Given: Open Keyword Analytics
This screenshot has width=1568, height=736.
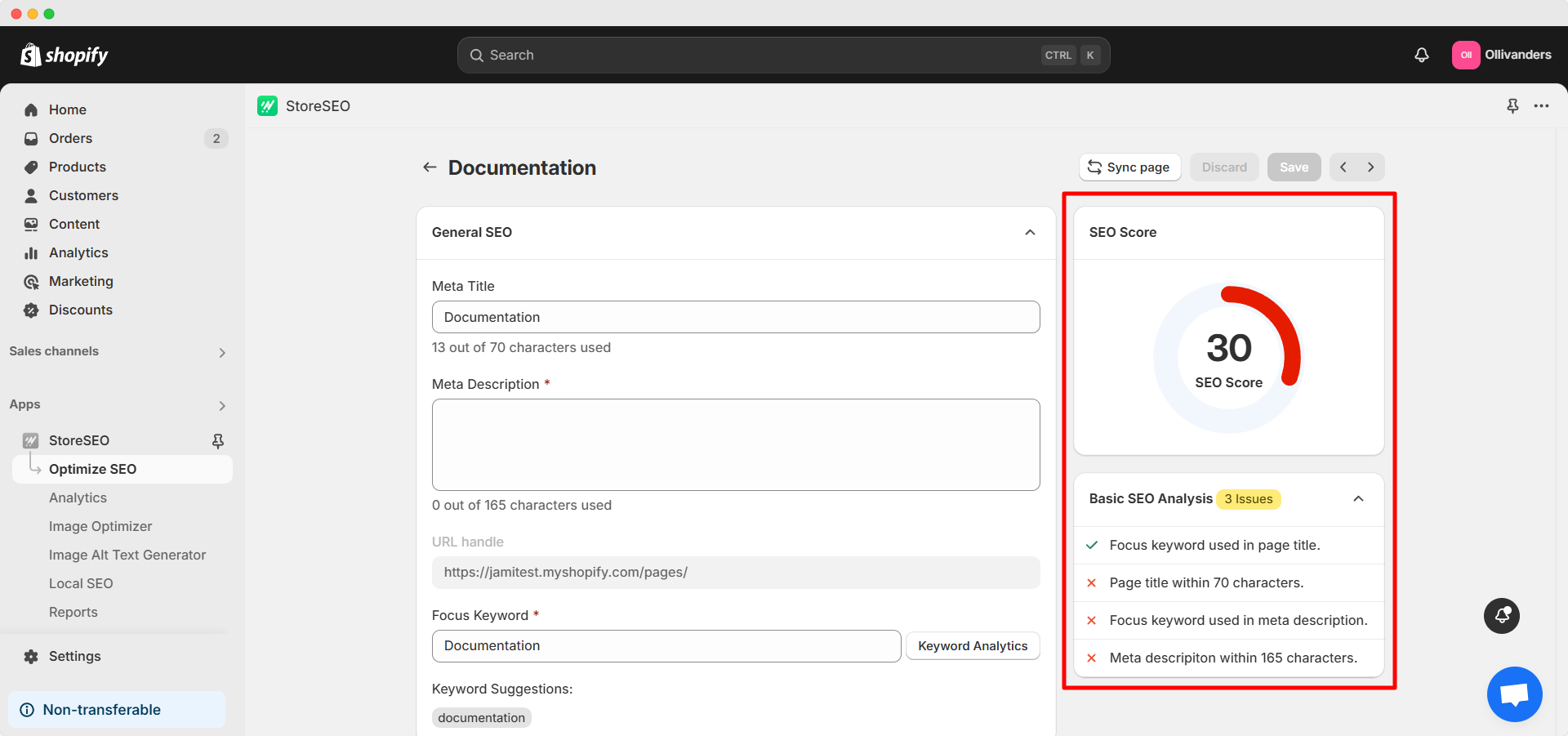Looking at the screenshot, I should 972,645.
